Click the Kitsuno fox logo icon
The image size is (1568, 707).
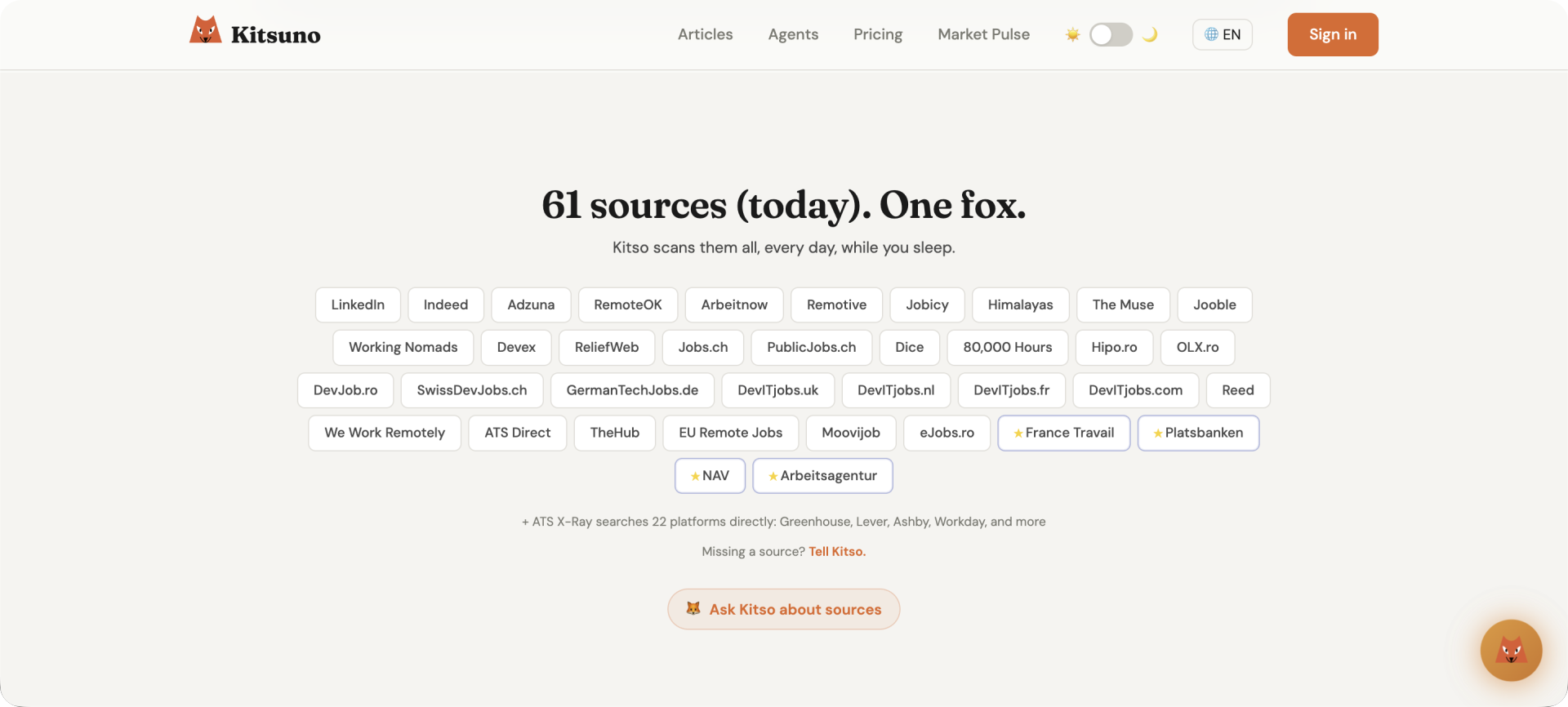(206, 30)
